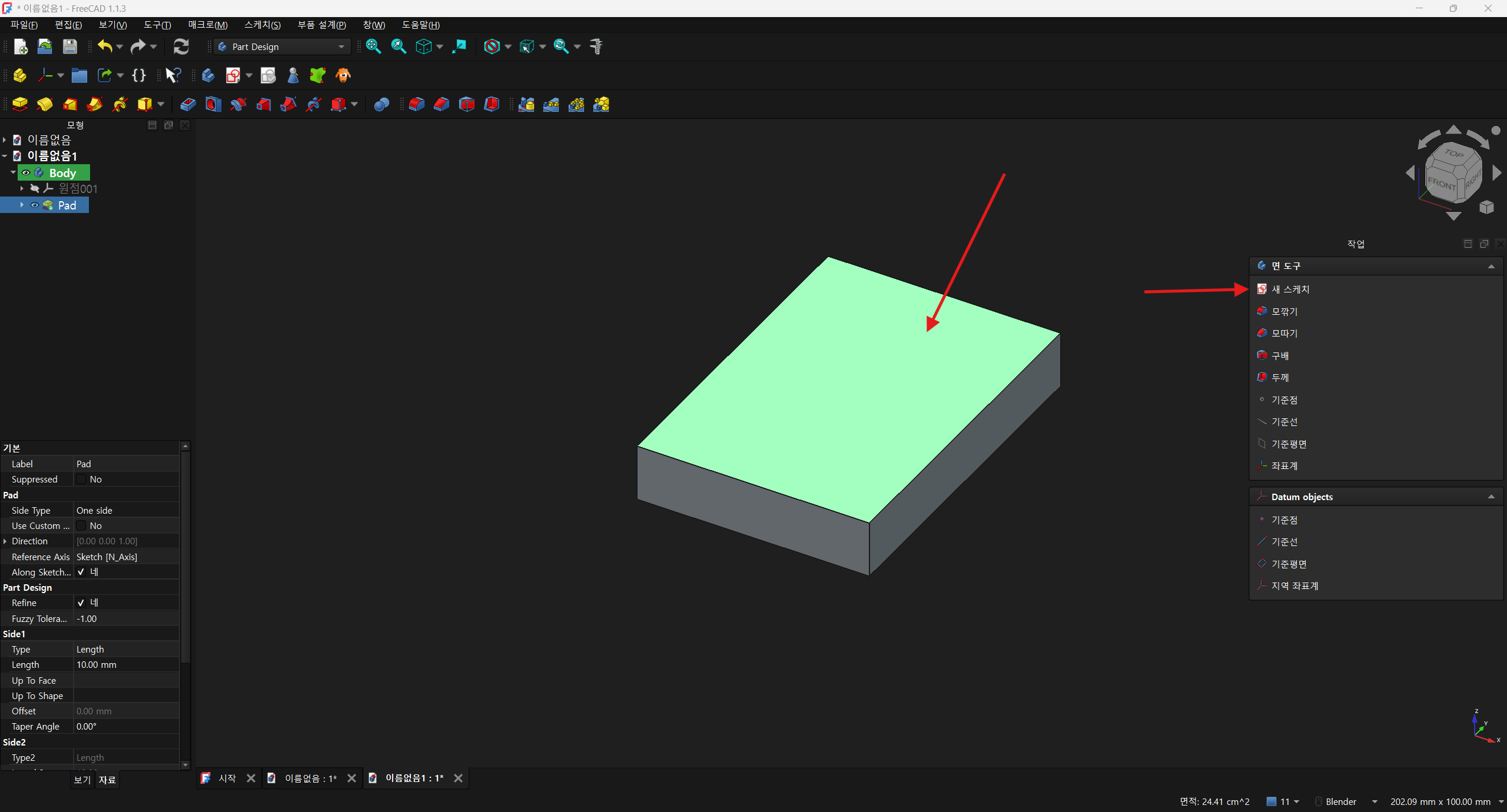Click the Boolean operation spheres icon
The width and height of the screenshot is (1507, 812).
pyautogui.click(x=381, y=105)
